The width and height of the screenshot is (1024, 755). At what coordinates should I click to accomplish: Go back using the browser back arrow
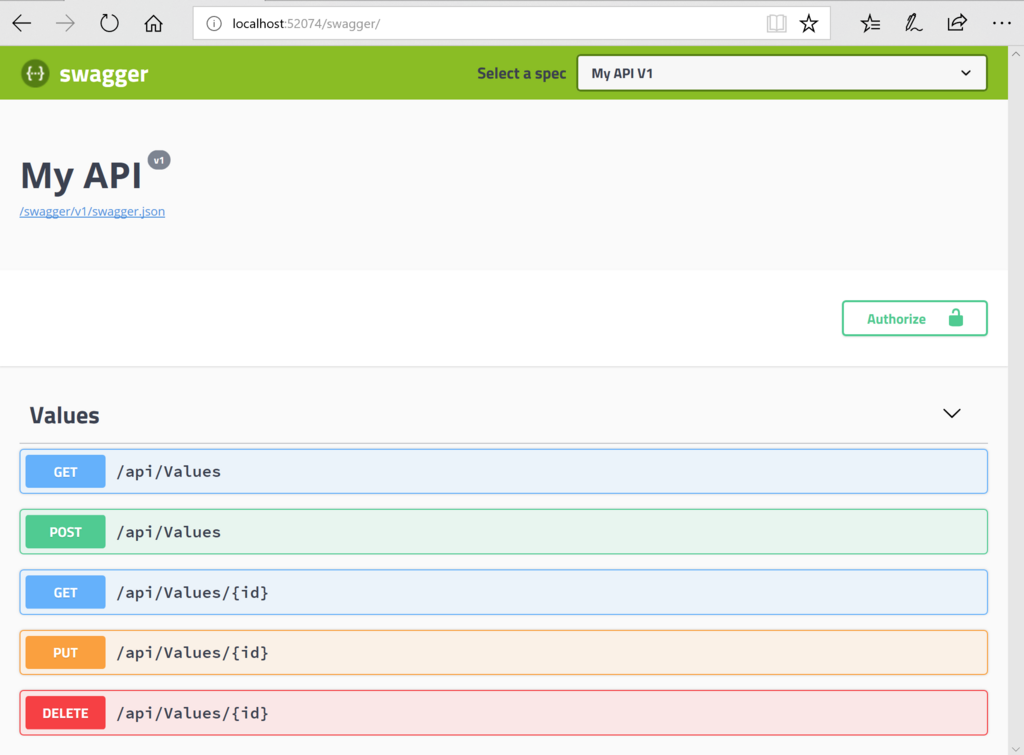click(x=22, y=24)
